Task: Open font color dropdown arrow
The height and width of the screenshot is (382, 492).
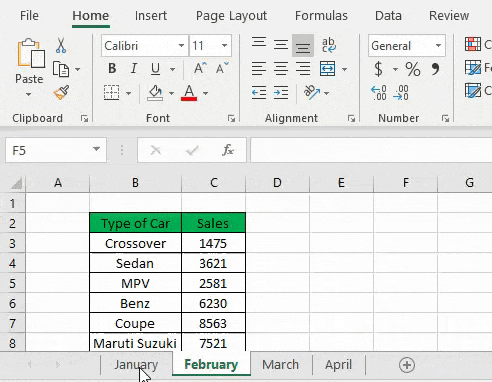Action: pos(205,93)
